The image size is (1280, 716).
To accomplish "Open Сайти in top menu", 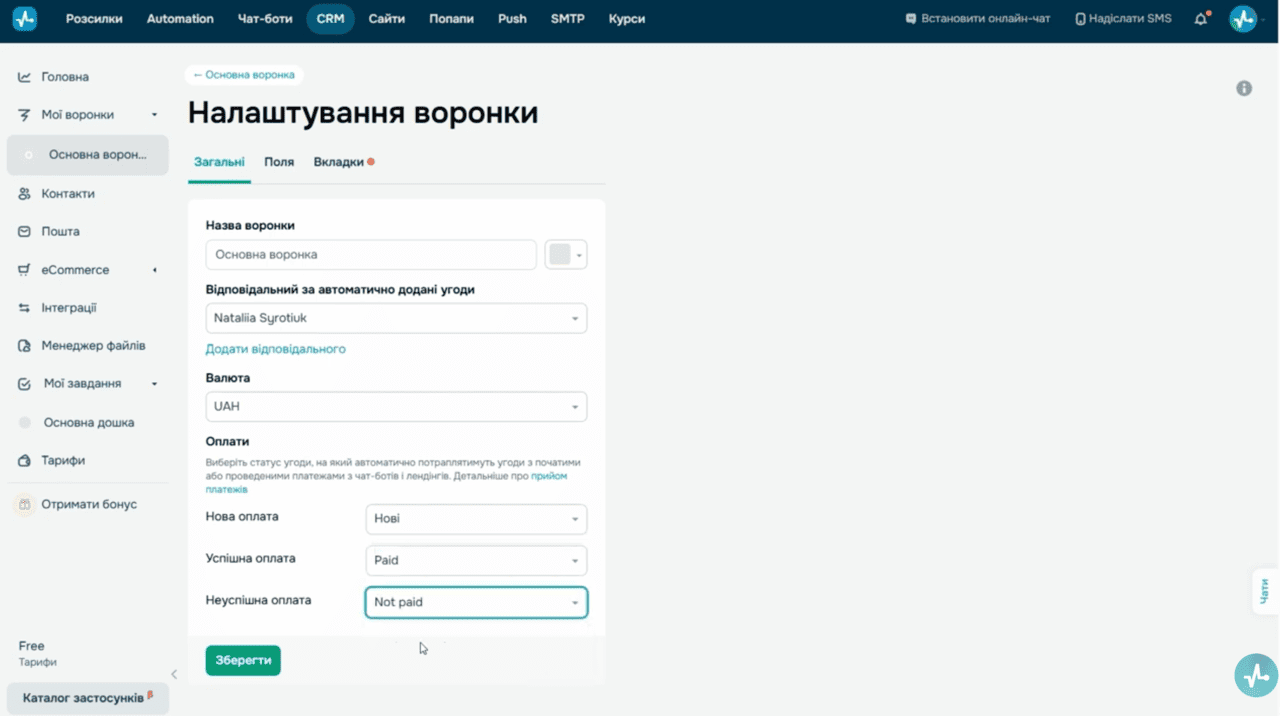I will pos(386,19).
